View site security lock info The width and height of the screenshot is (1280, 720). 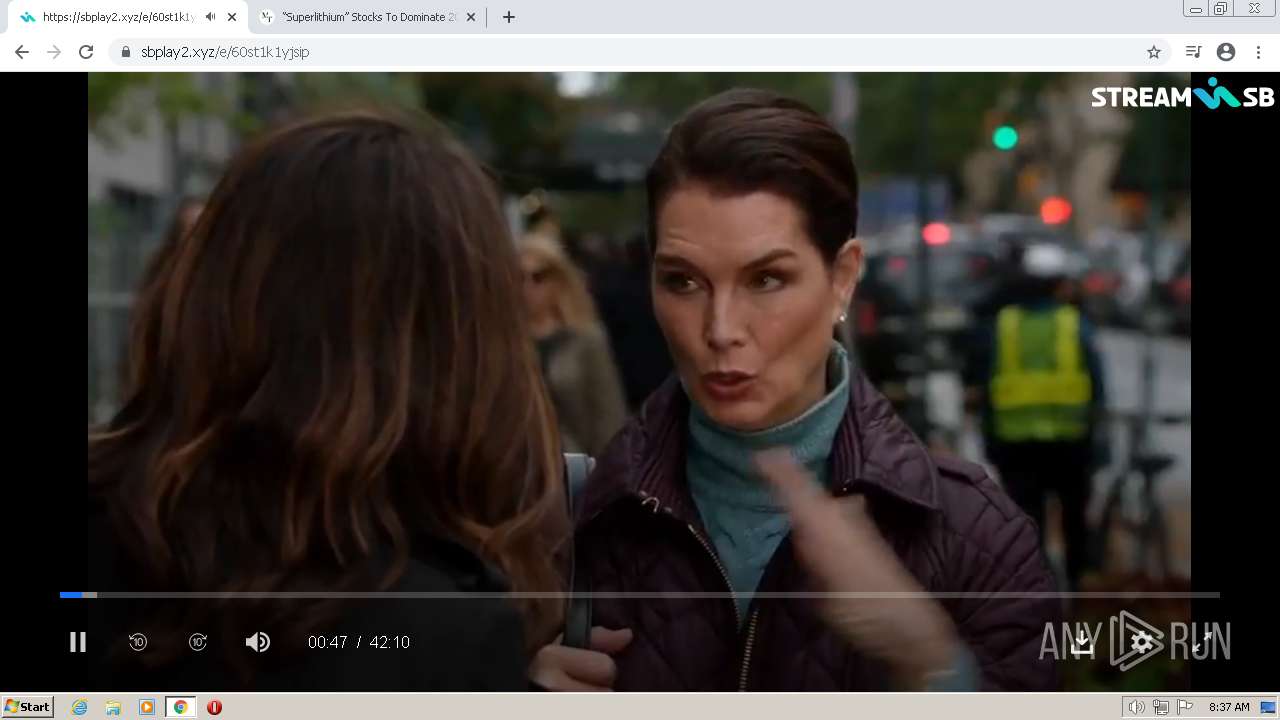click(x=125, y=52)
